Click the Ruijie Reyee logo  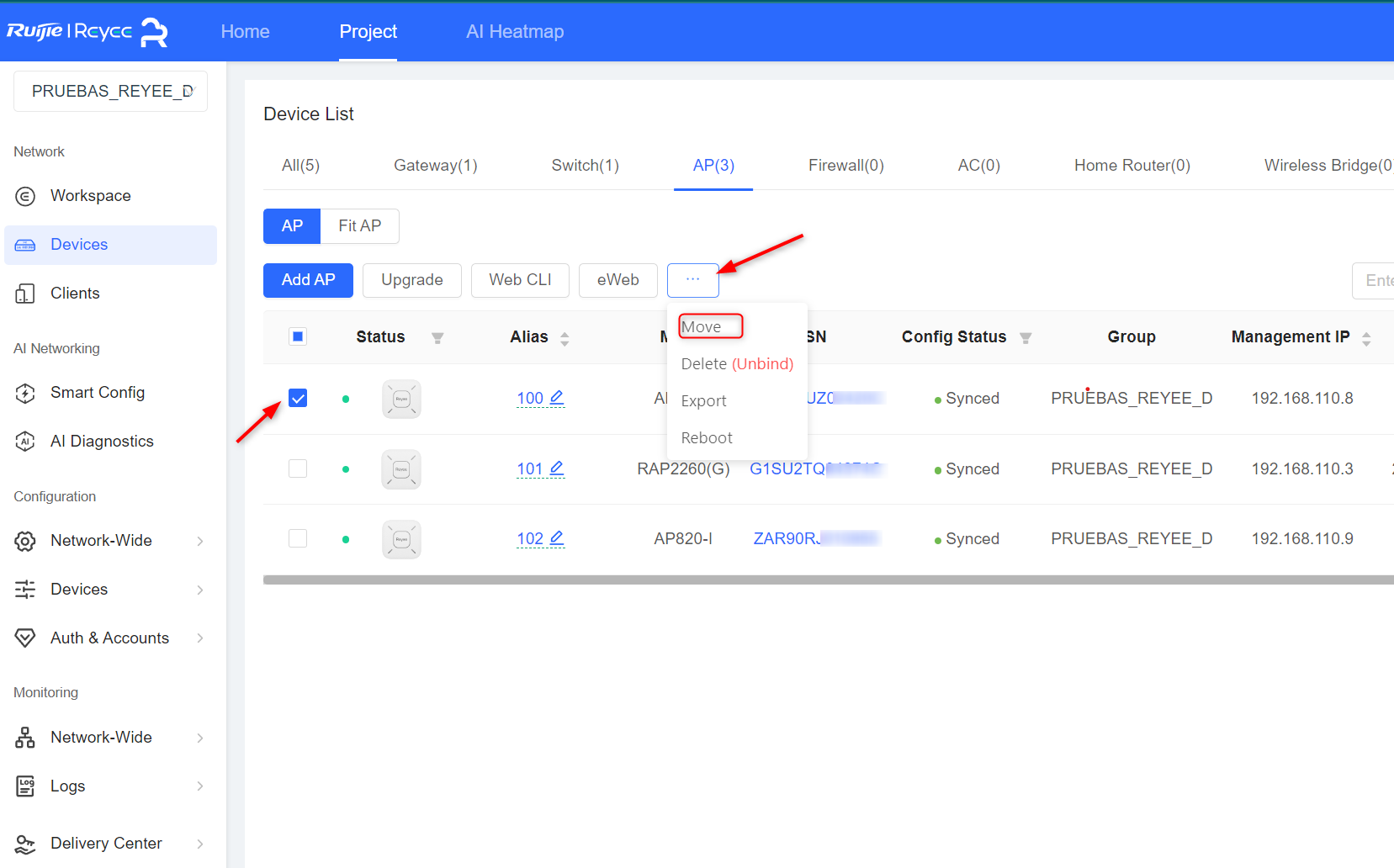87,32
